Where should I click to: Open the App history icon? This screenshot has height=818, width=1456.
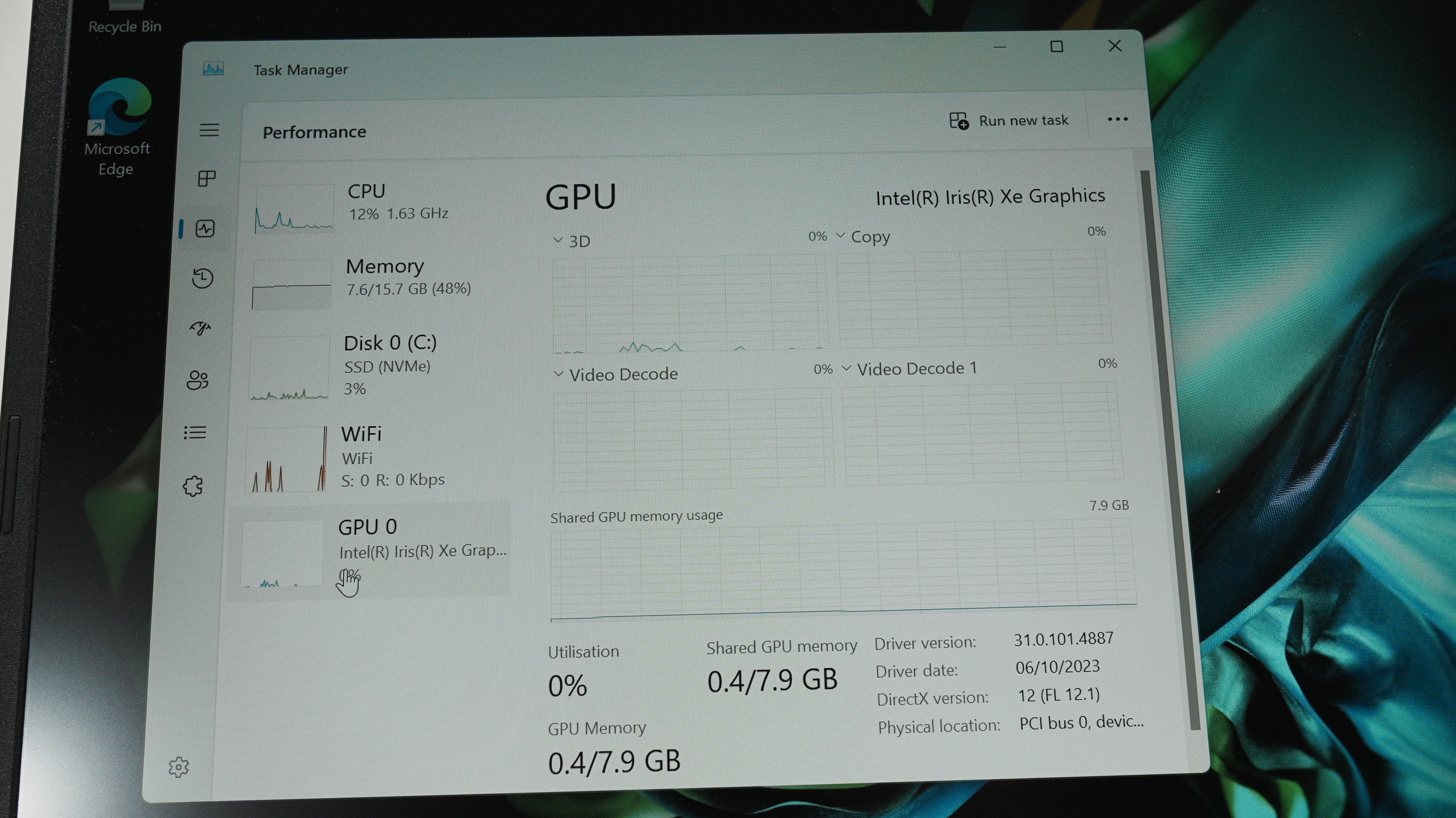point(202,278)
